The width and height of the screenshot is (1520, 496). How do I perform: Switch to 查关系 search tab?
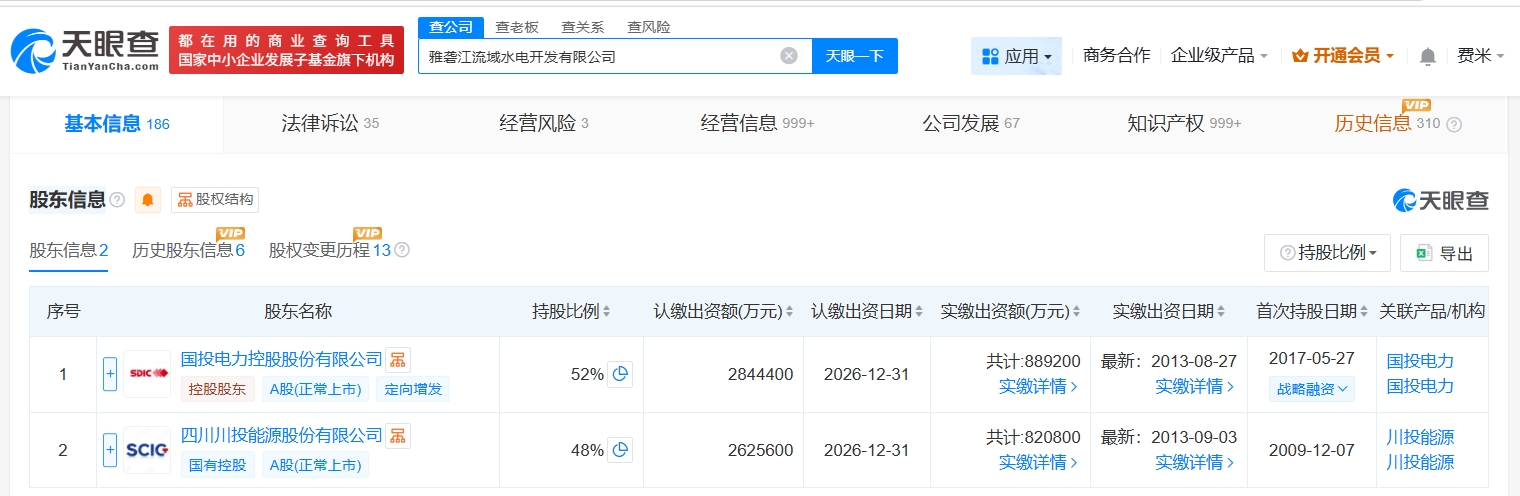[582, 27]
